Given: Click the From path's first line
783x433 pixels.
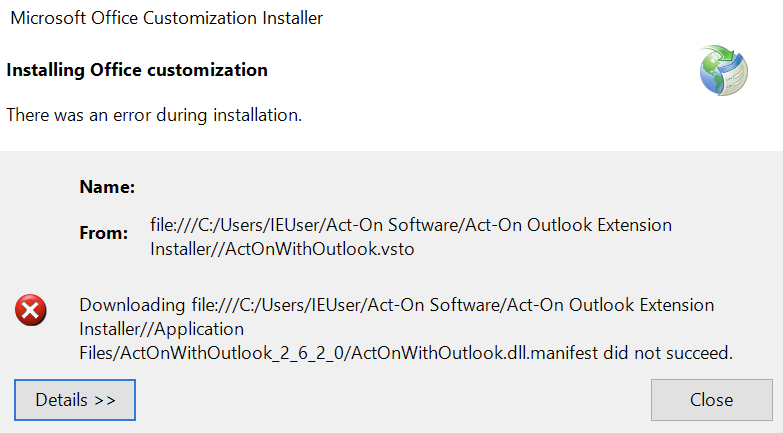Looking at the screenshot, I should (411, 225).
